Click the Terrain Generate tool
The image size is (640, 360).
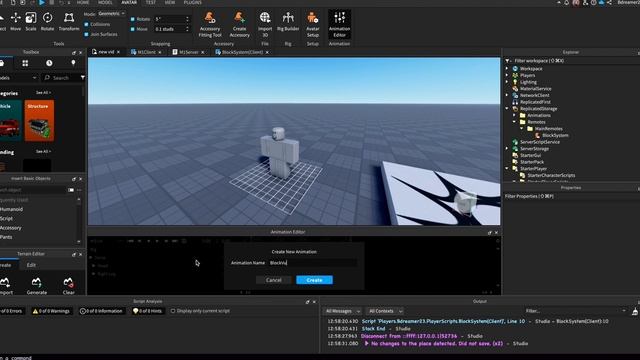click(x=36, y=285)
